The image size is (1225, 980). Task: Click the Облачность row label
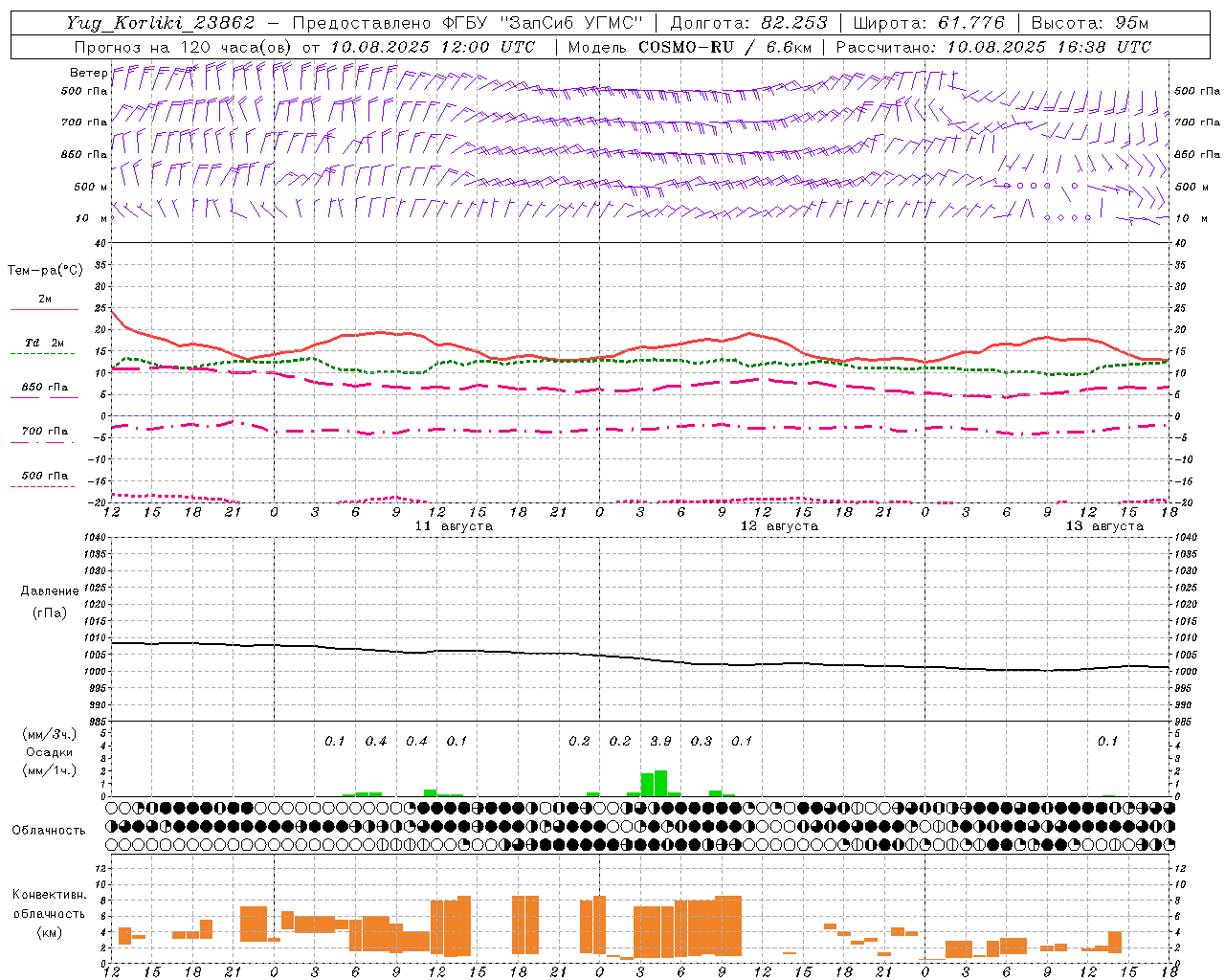tap(49, 830)
